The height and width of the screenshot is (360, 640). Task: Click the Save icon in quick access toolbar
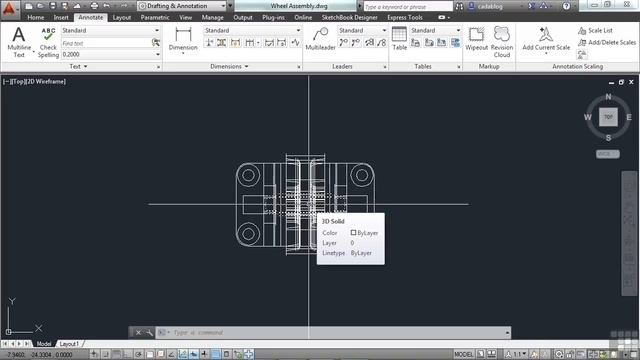click(53, 6)
